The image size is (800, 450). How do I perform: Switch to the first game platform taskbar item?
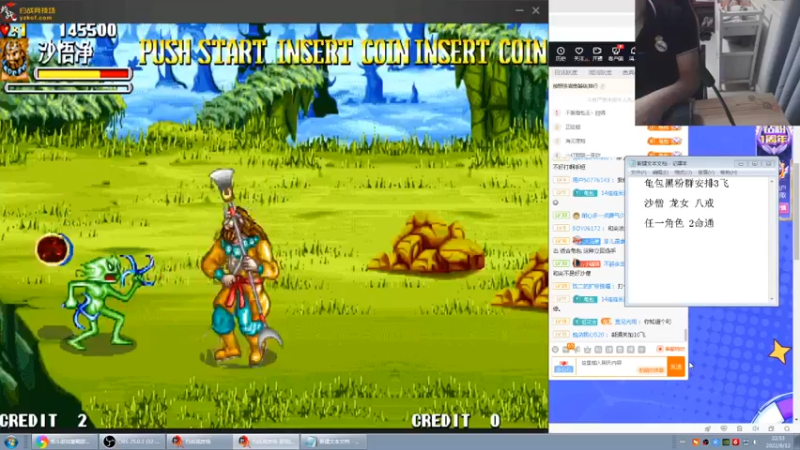[199, 442]
